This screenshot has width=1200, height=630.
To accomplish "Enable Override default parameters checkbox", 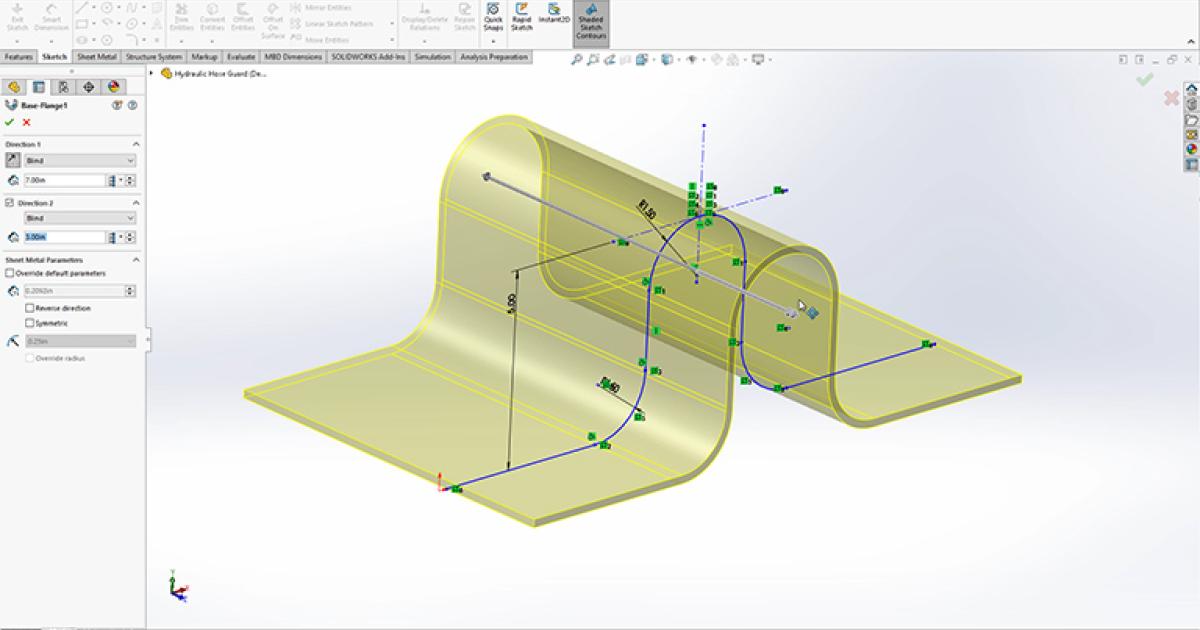I will point(10,273).
